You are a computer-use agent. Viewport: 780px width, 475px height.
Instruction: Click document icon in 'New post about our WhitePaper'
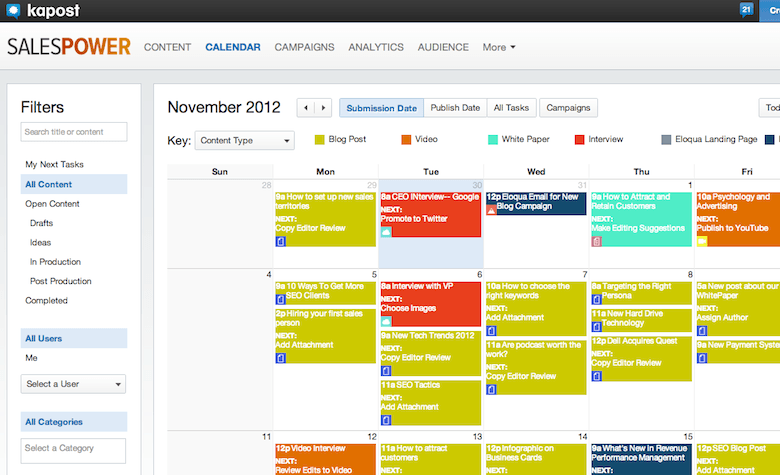[x=702, y=331]
